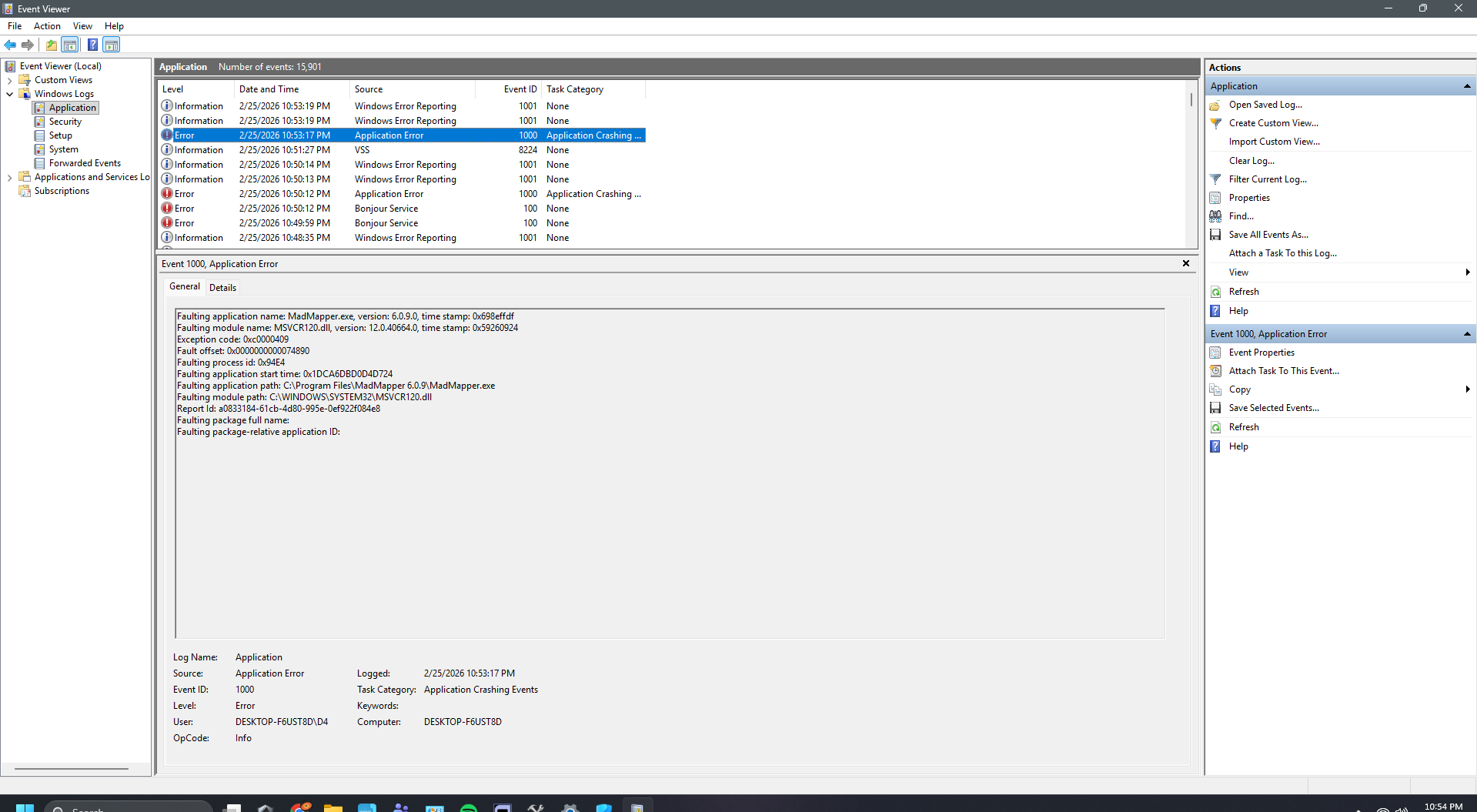The image size is (1477, 812).
Task: Launch Spotify from the taskbar
Action: 467,808
